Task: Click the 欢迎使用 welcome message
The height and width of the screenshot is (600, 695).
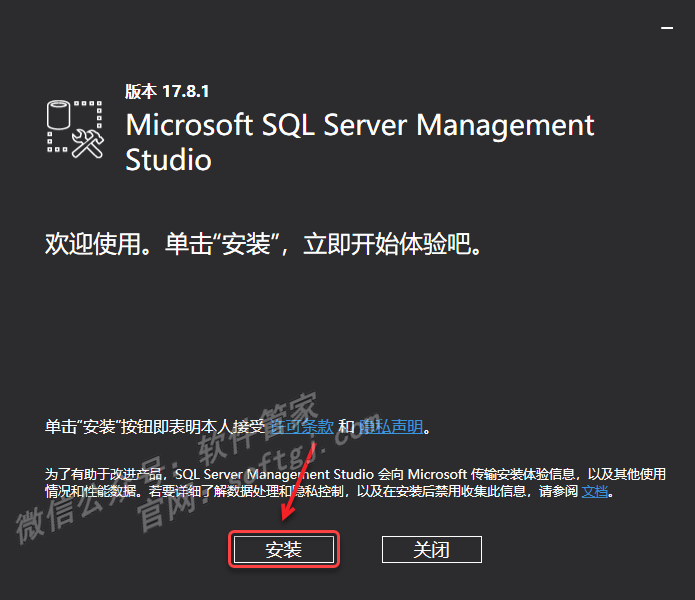Action: (263, 244)
